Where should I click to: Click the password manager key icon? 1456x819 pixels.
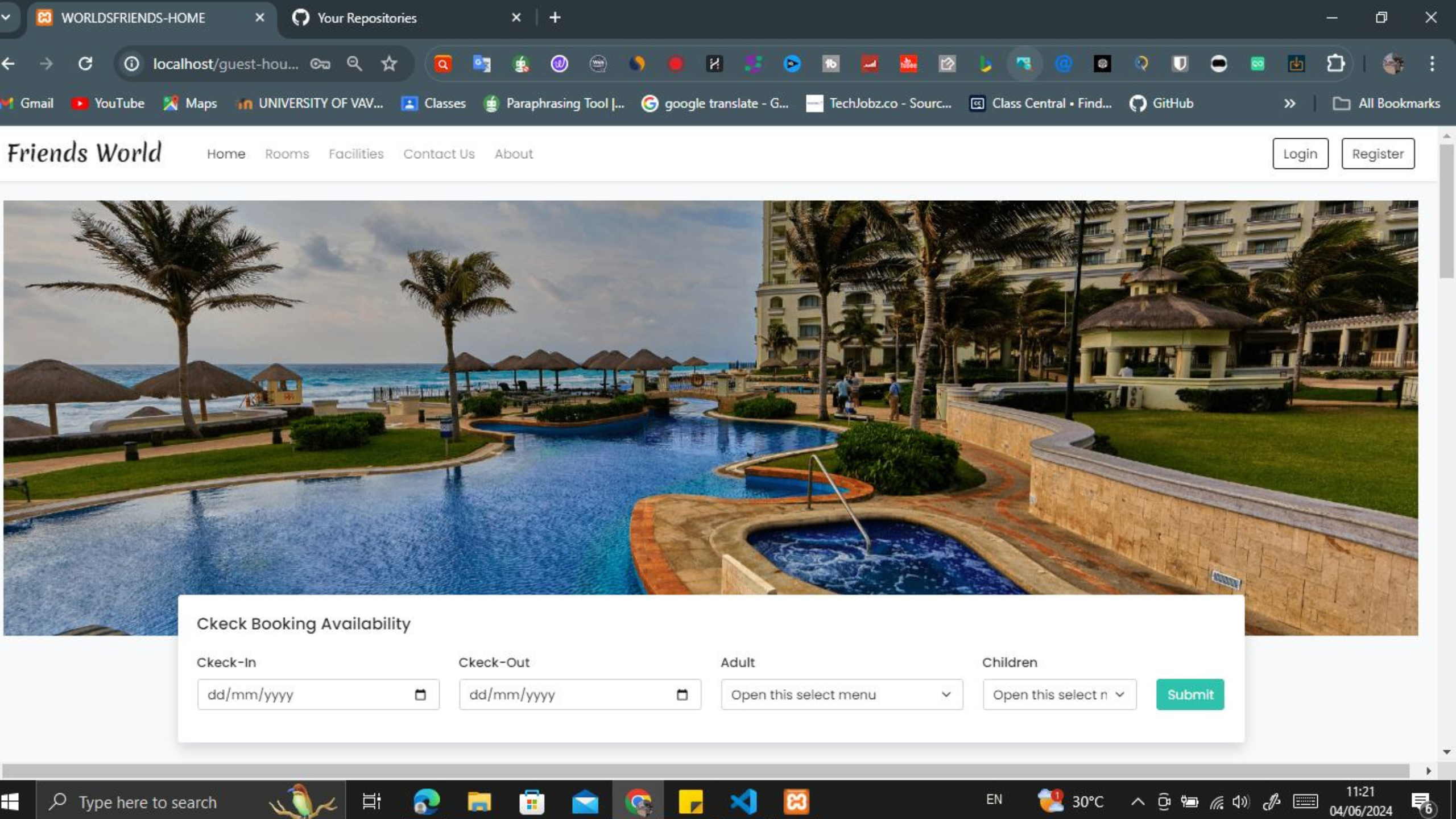pos(320,64)
